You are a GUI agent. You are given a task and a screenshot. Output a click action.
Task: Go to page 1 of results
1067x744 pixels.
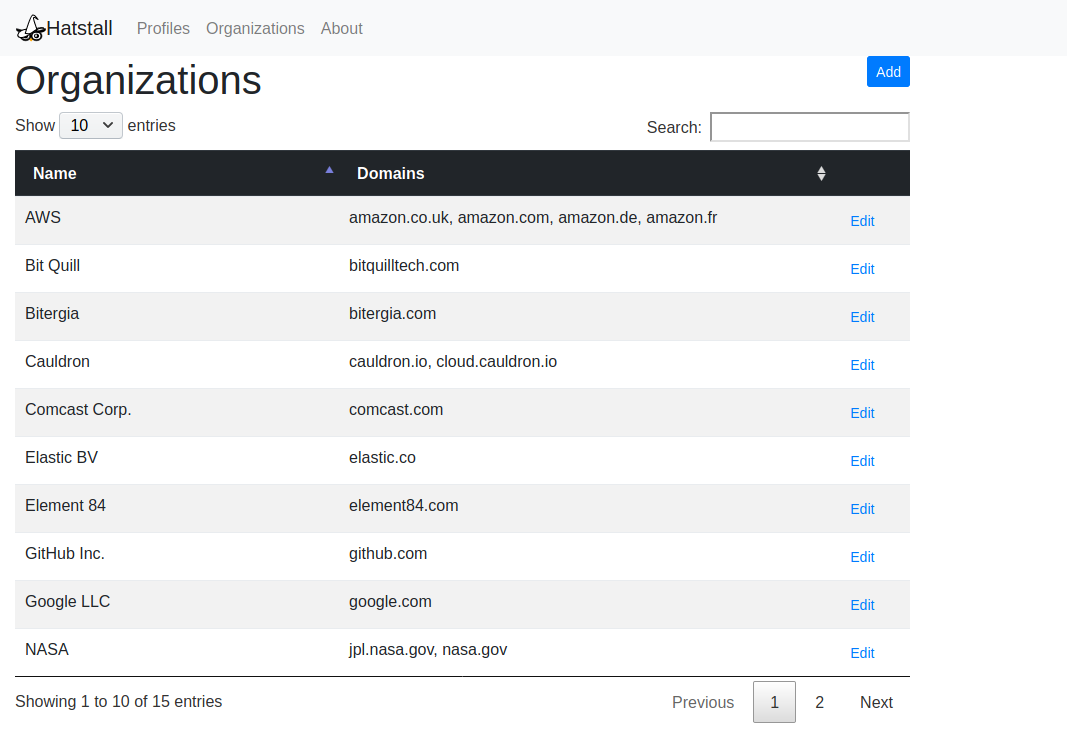point(774,702)
